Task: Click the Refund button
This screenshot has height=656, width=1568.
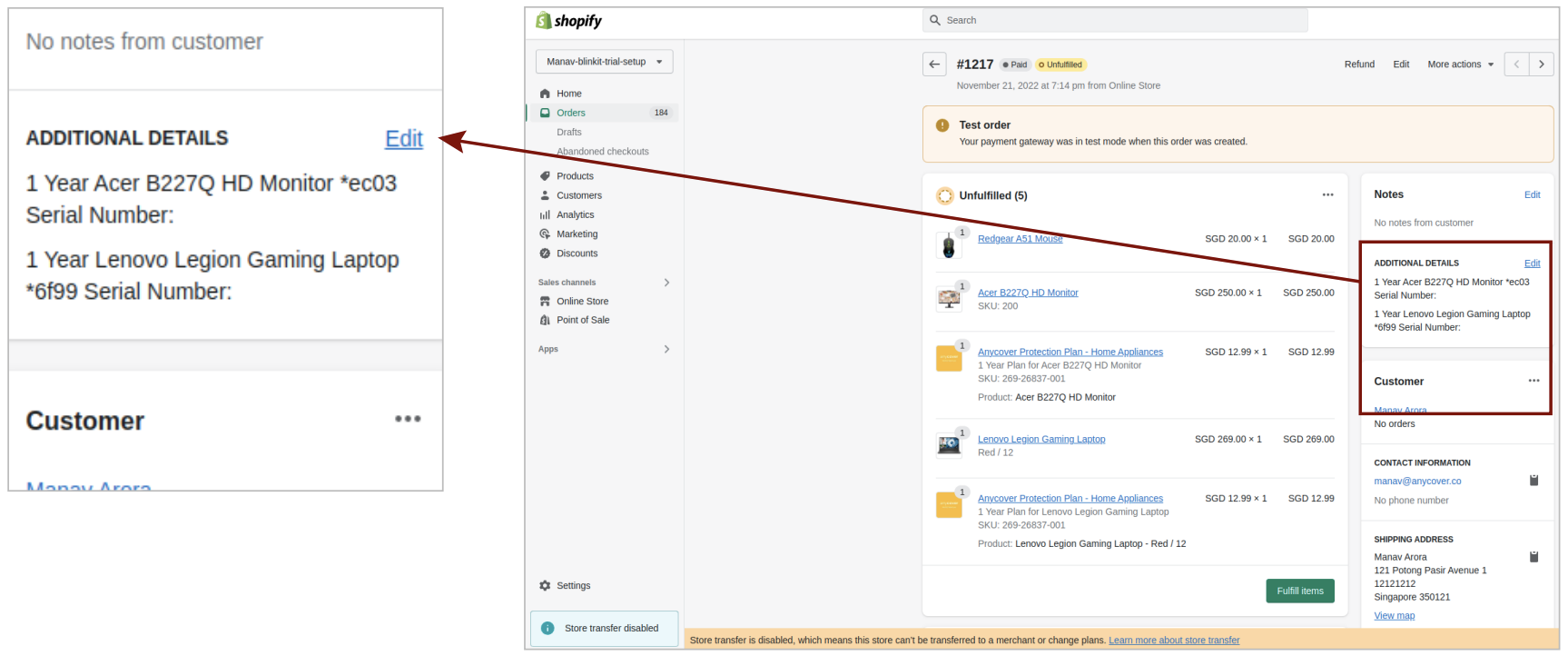Action: [x=1359, y=65]
